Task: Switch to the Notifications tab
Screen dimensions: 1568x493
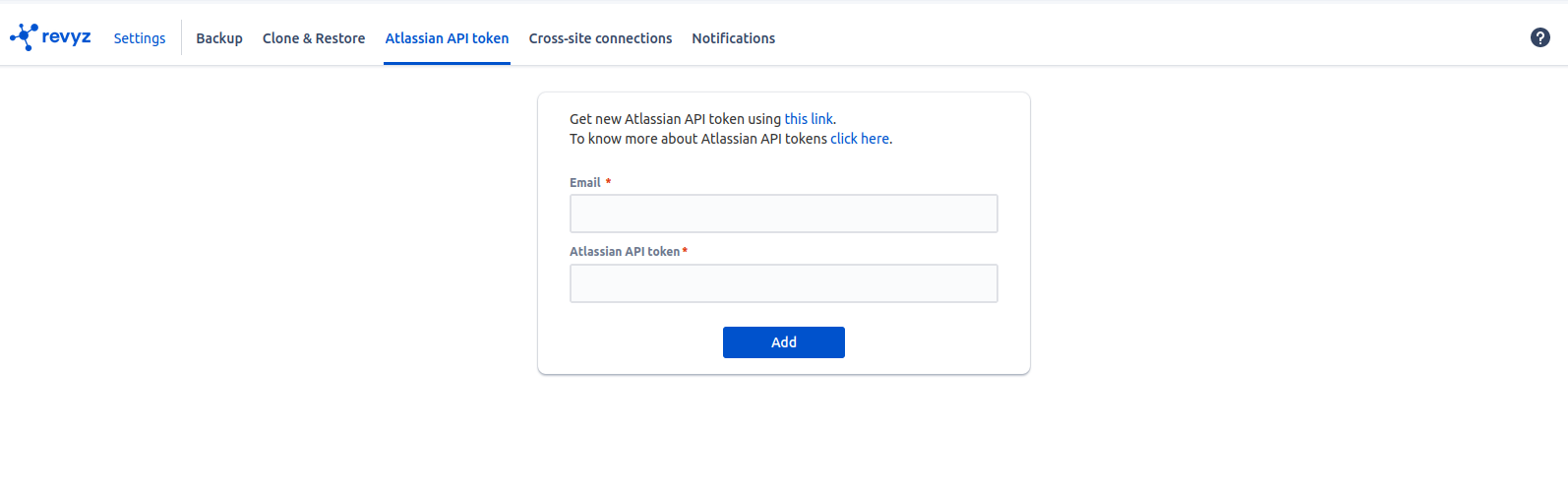Action: [733, 38]
